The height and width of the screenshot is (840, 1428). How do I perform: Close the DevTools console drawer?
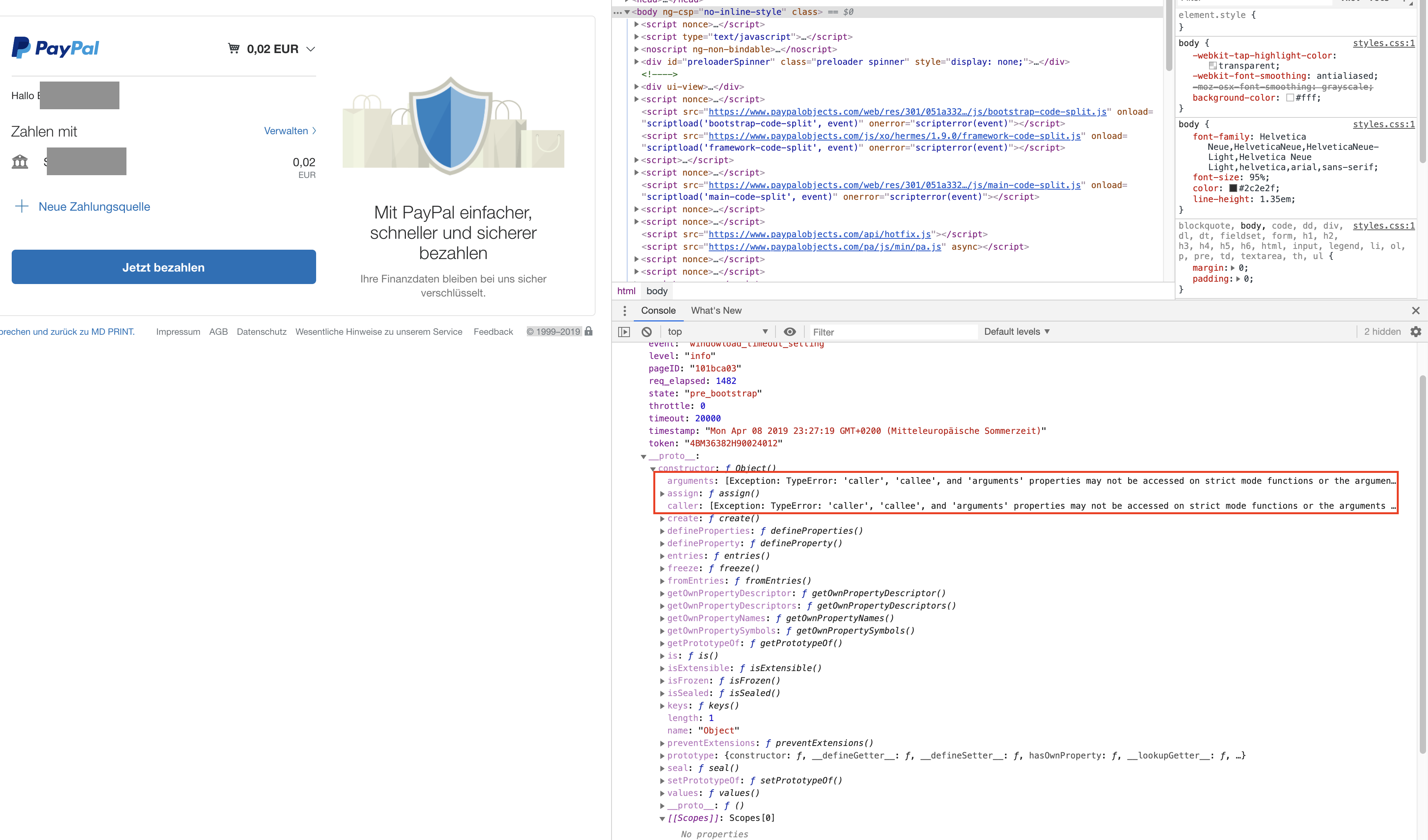pyautogui.click(x=1416, y=311)
